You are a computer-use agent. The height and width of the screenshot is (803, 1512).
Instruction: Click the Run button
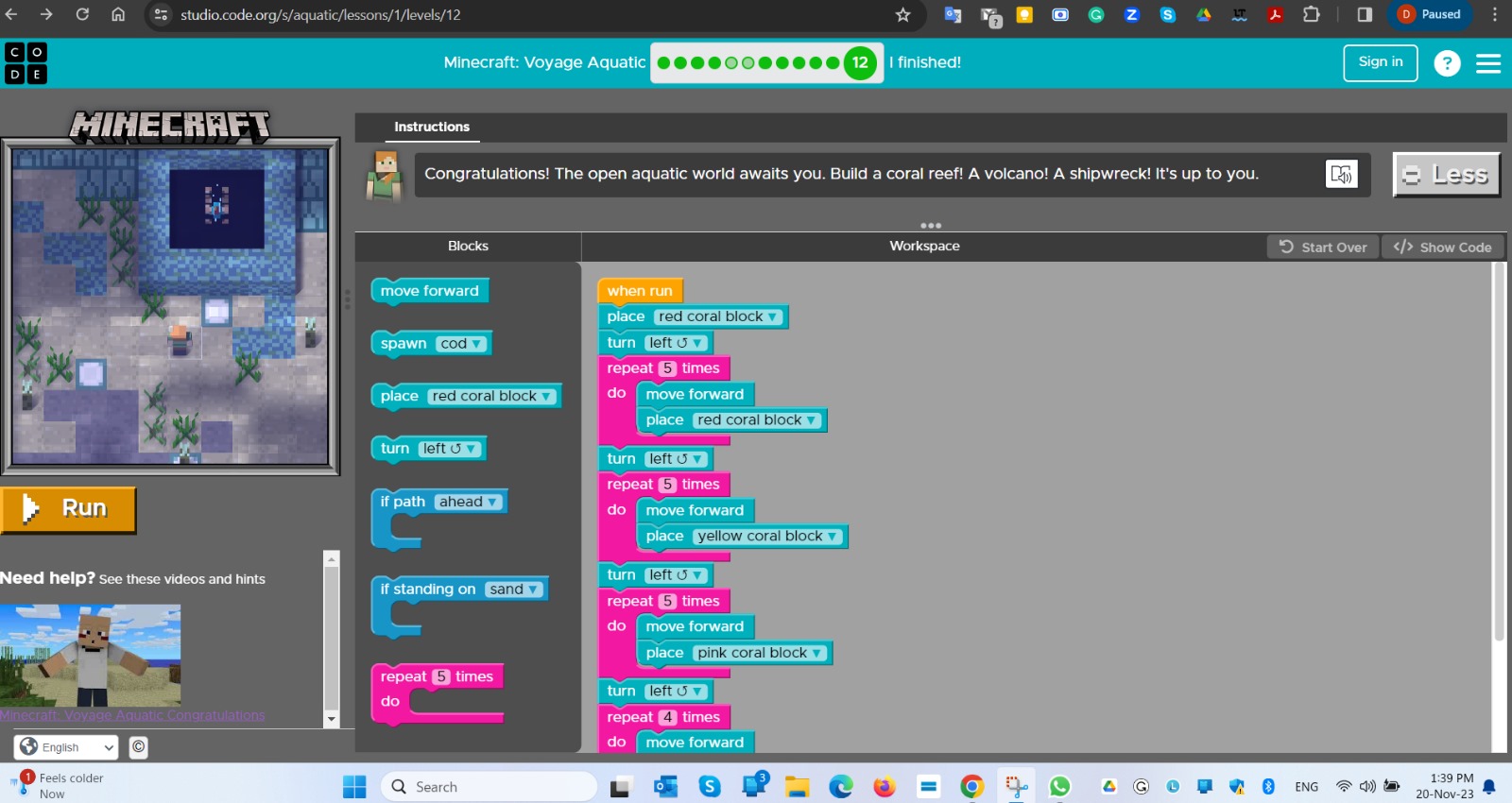coord(68,509)
